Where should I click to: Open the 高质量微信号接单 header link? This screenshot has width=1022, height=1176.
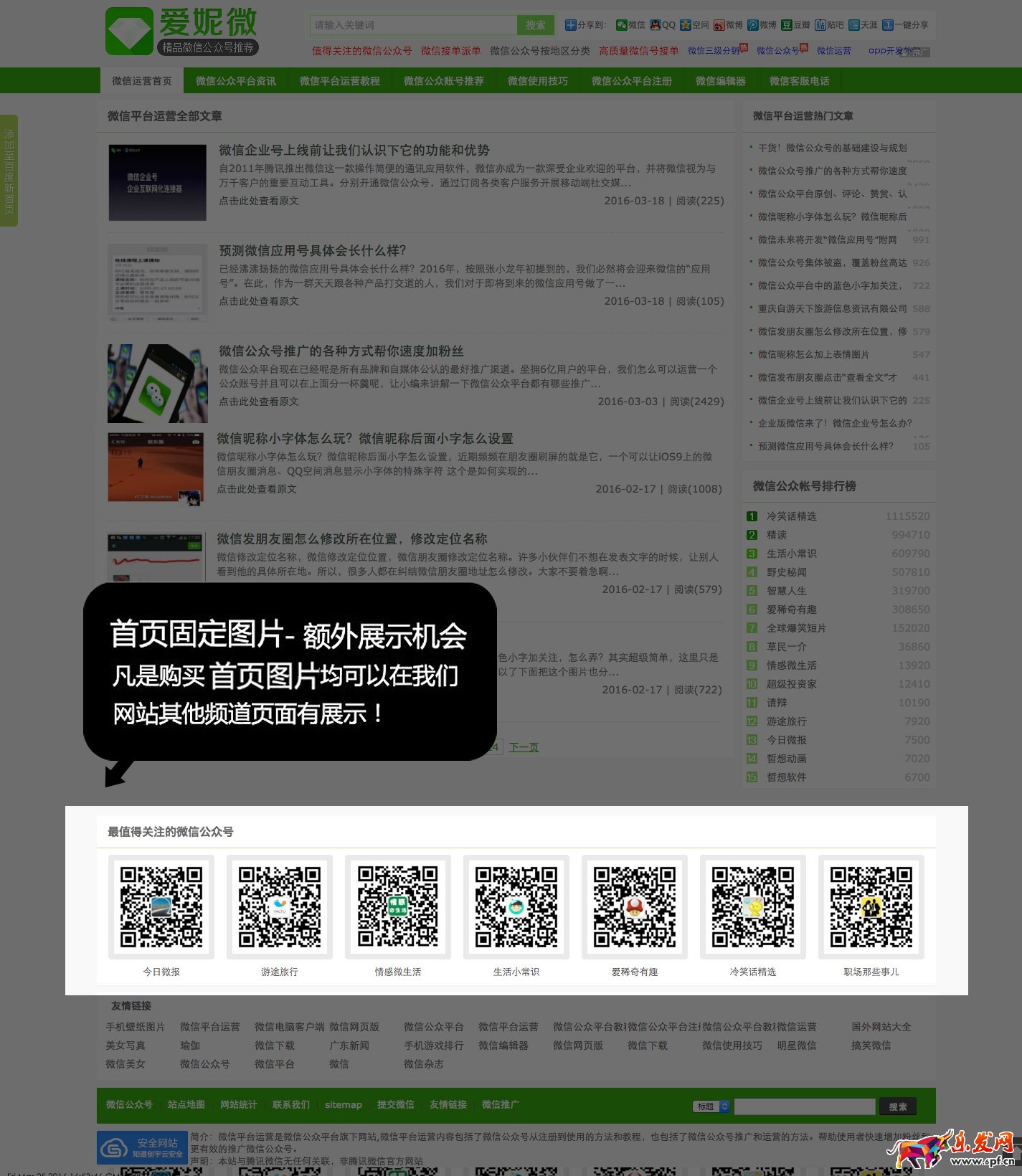639,51
